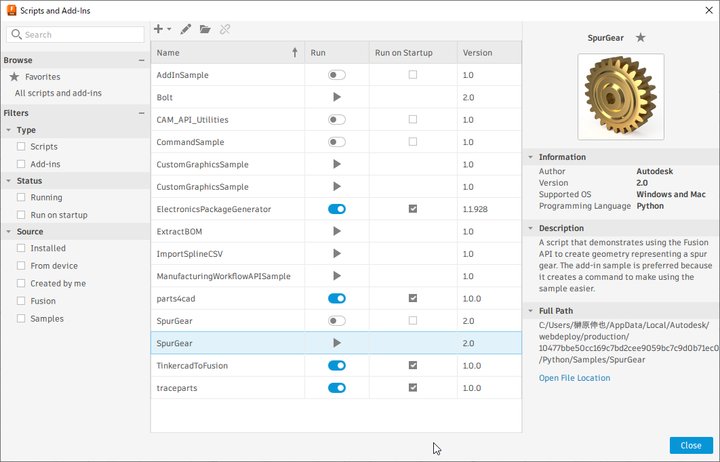Collapse the Information section
The width and height of the screenshot is (720, 462).
point(530,157)
